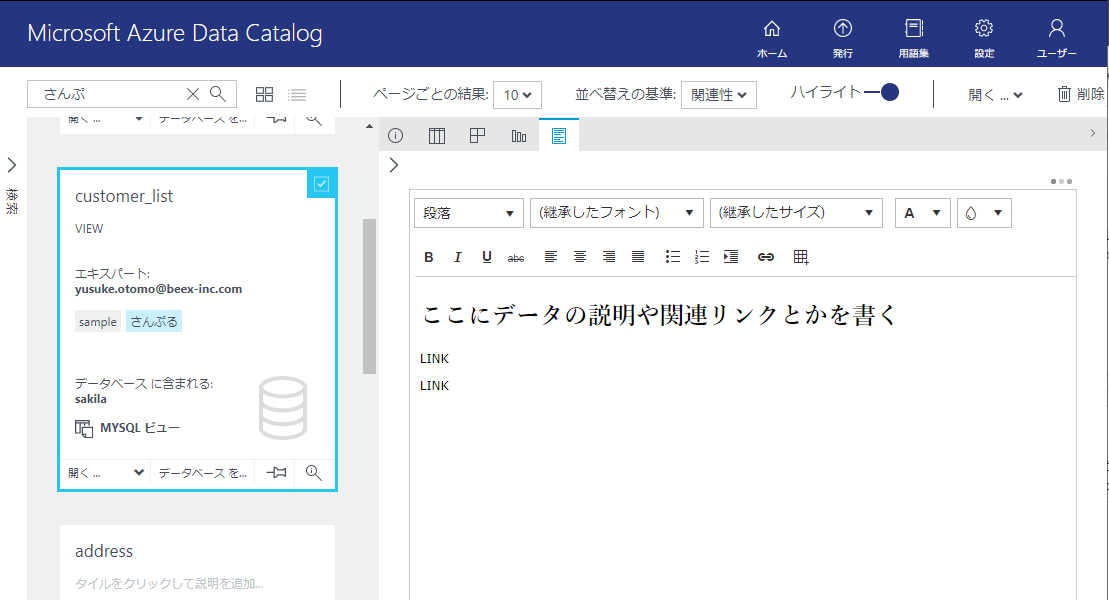Insert a numbered list
1109x600 pixels.
702,257
